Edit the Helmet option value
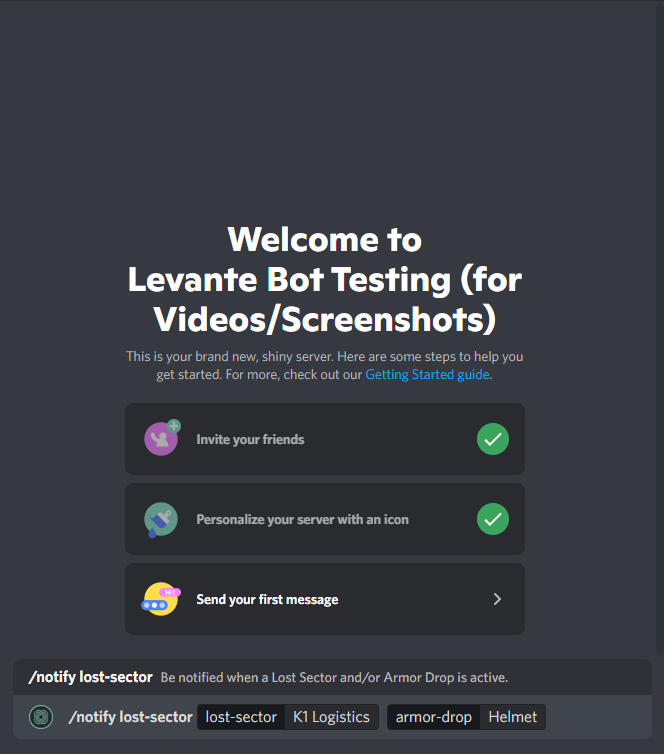The image size is (664, 754). tap(513, 717)
